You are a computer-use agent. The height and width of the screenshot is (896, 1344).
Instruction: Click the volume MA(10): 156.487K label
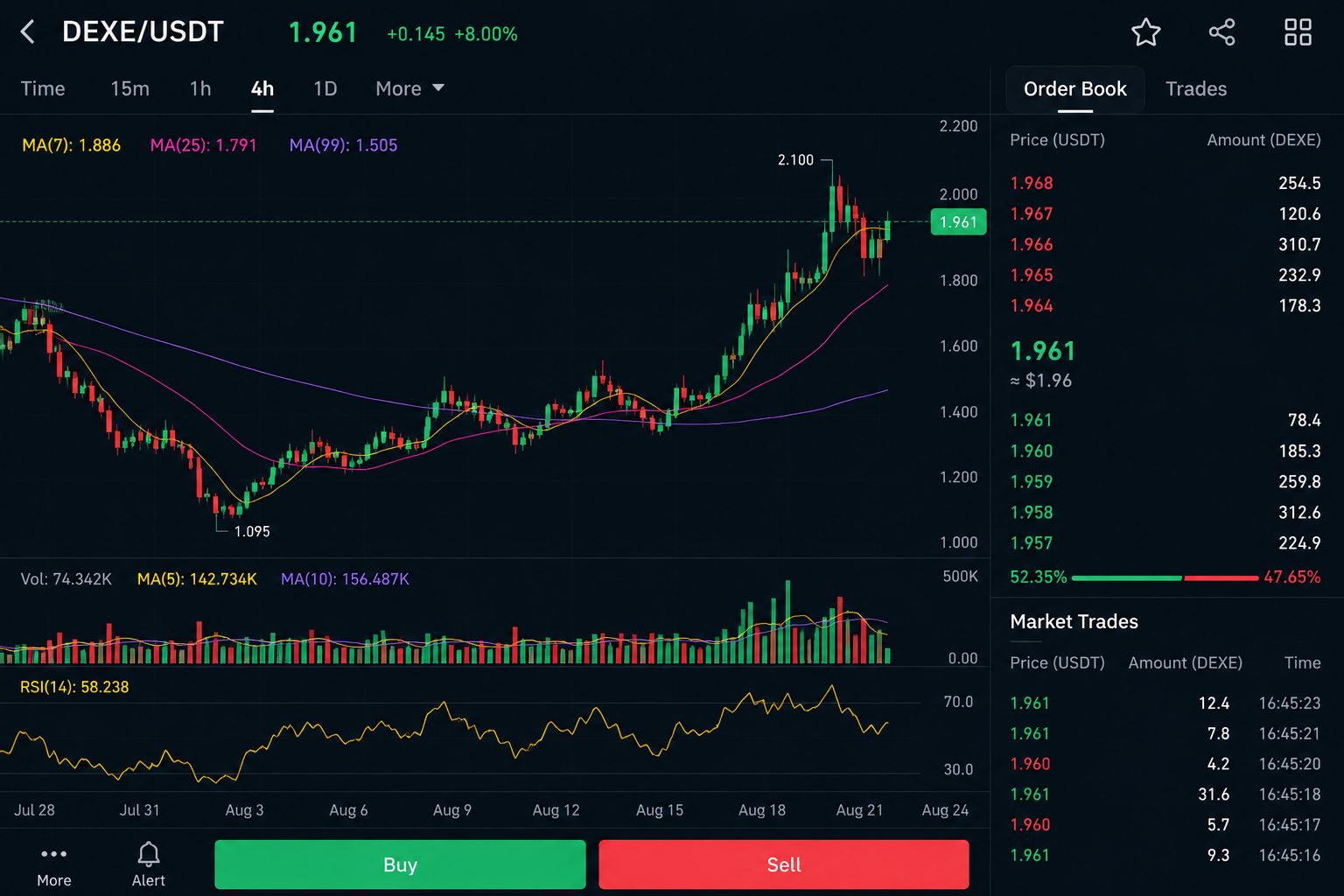pyautogui.click(x=345, y=579)
